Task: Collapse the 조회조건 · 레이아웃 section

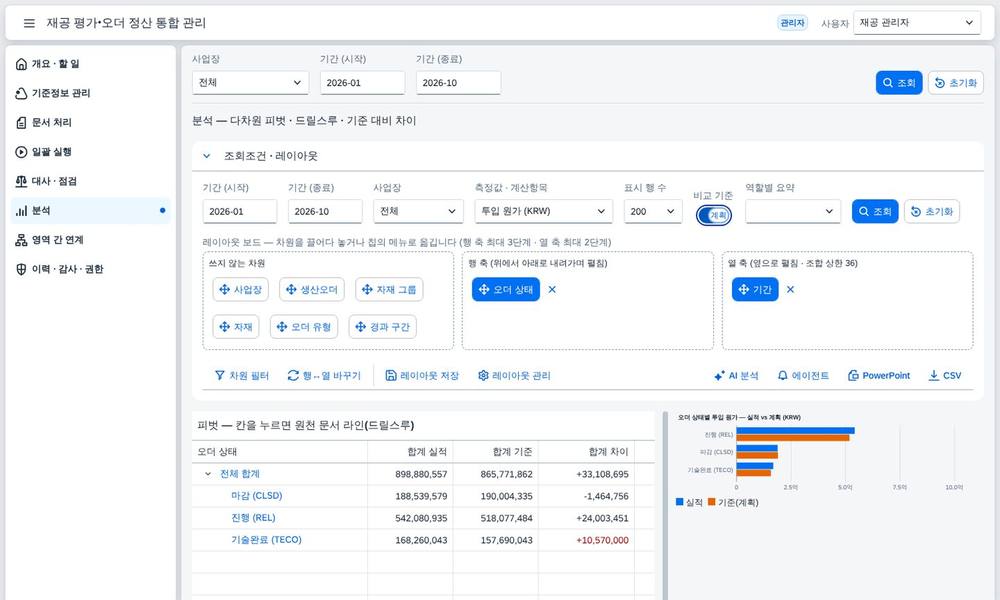Action: coord(207,156)
